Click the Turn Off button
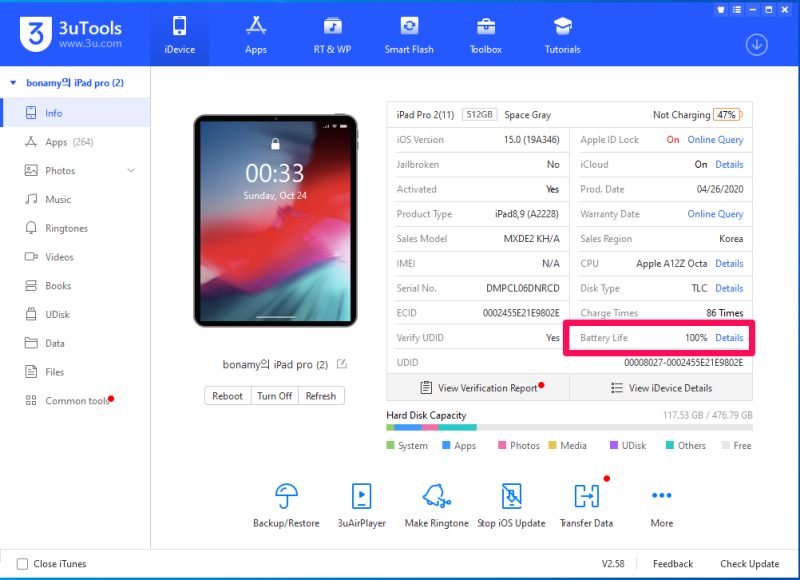The width and height of the screenshot is (800, 580). (x=274, y=396)
